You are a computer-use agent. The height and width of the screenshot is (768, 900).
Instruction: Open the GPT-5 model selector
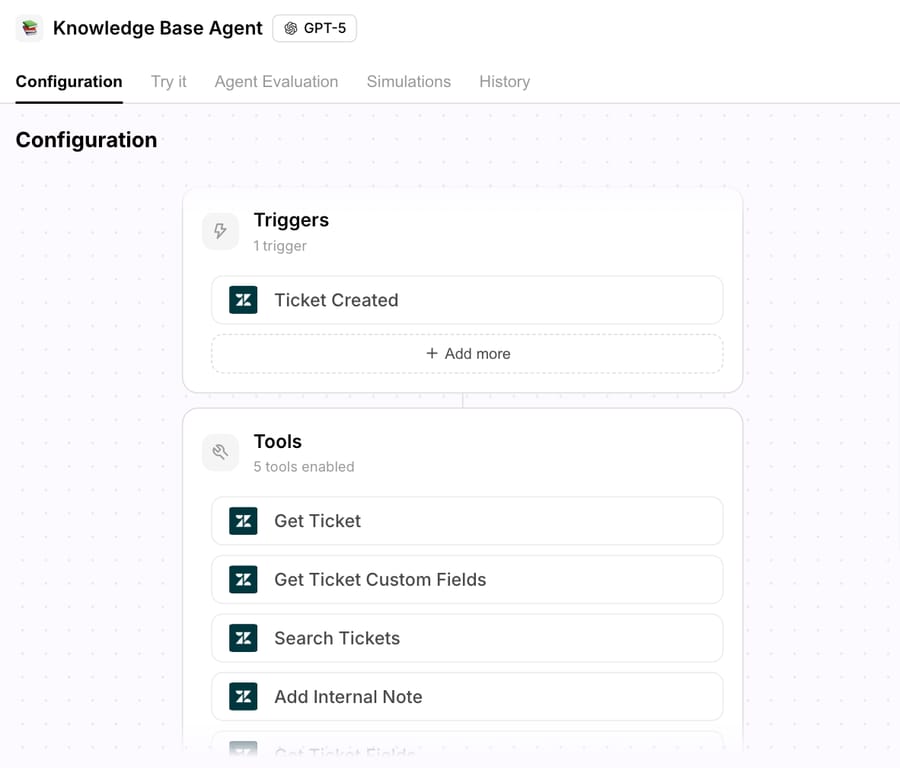315,28
